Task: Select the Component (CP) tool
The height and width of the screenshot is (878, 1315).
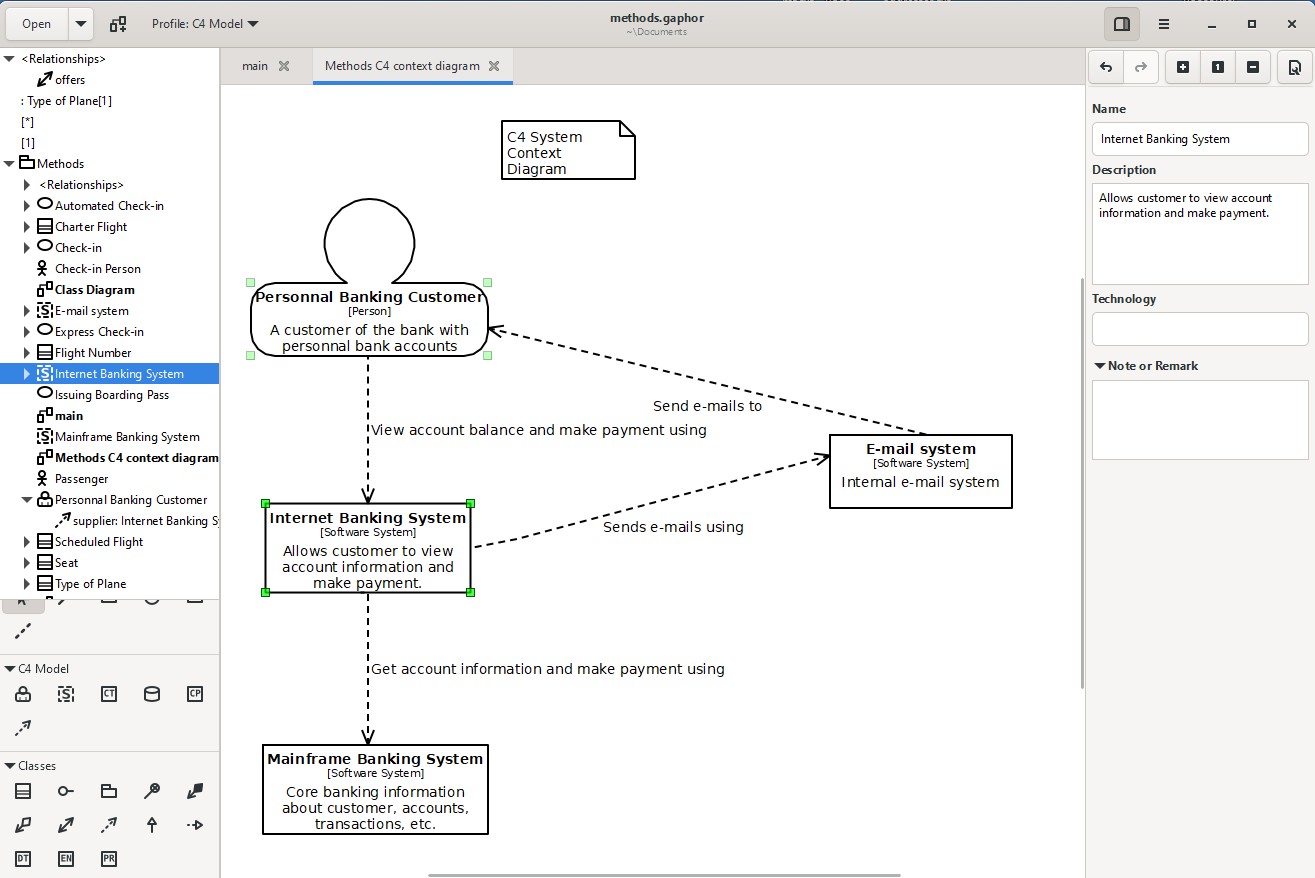Action: tap(195, 694)
